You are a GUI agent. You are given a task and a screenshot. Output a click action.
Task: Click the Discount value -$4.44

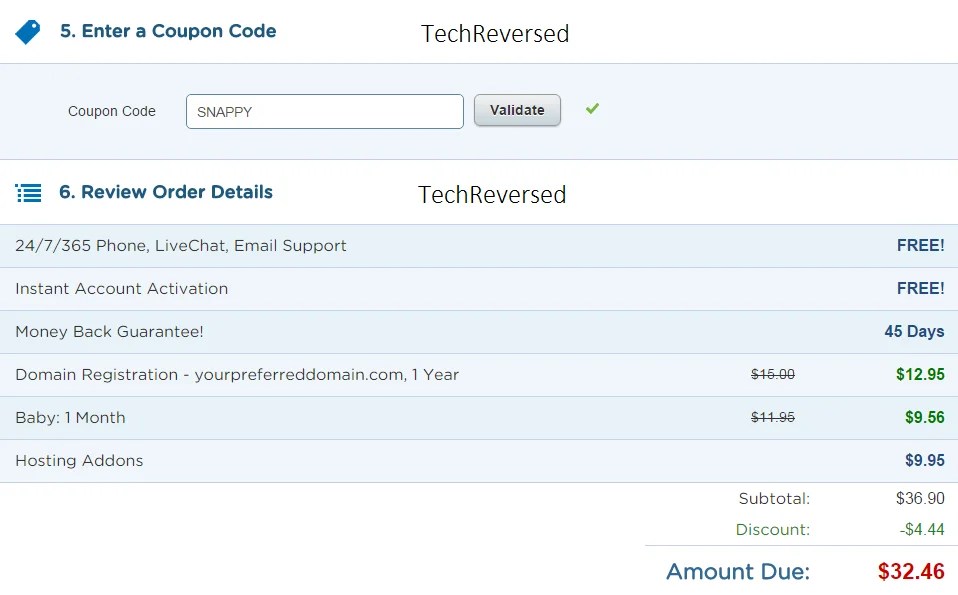[922, 529]
